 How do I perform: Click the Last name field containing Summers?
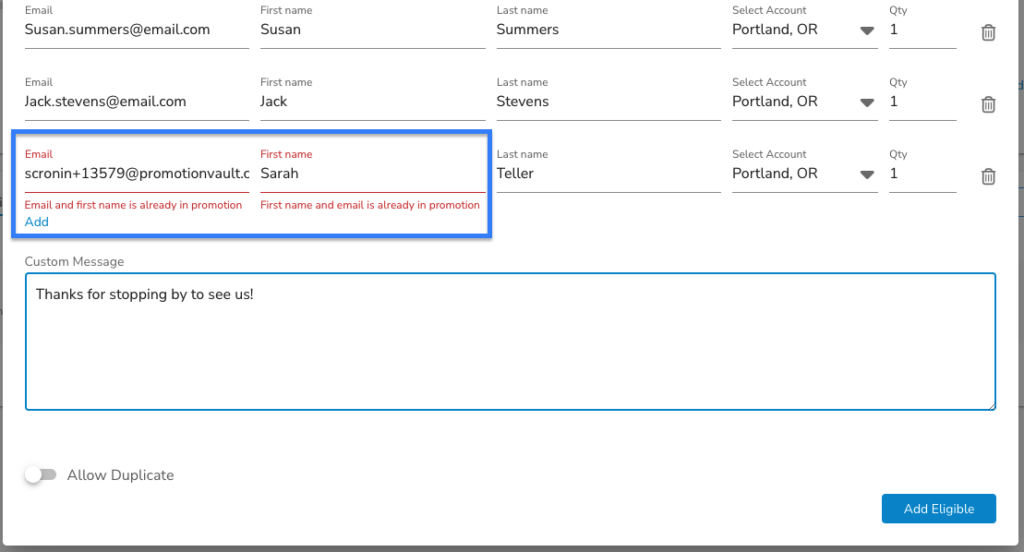click(x=609, y=30)
